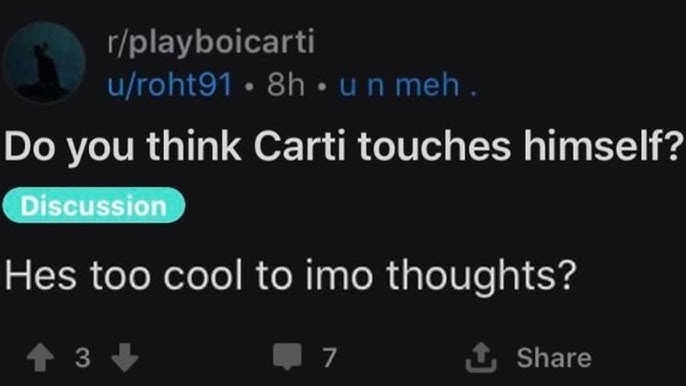Screen dimensions: 686x386
Task: Click the vote score of 3
Action: [x=83, y=358]
